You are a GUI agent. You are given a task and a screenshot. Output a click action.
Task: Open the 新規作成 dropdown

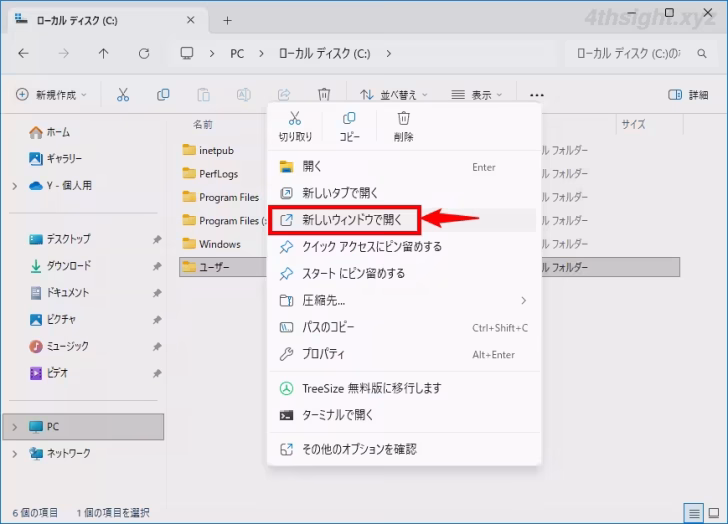click(x=51, y=95)
